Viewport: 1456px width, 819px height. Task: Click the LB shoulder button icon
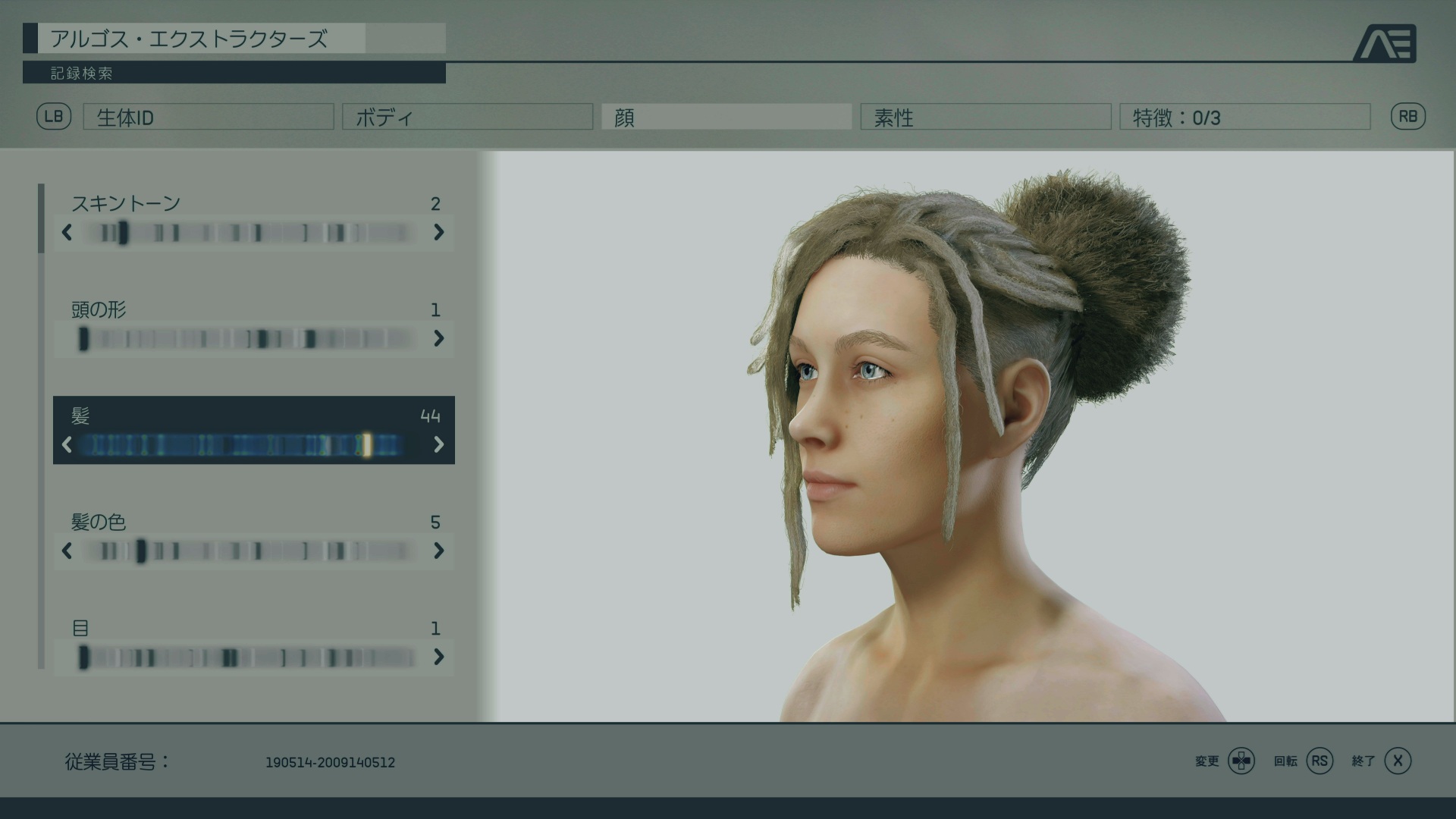(54, 117)
